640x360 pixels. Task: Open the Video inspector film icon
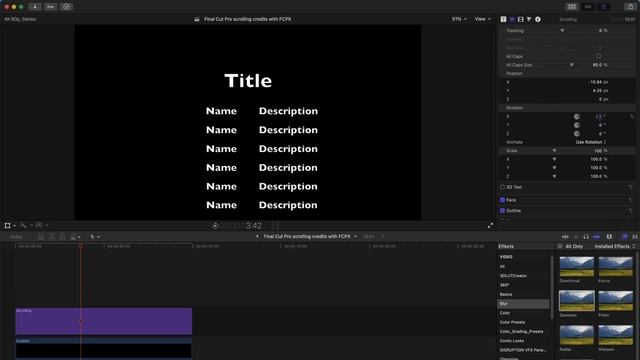point(520,19)
